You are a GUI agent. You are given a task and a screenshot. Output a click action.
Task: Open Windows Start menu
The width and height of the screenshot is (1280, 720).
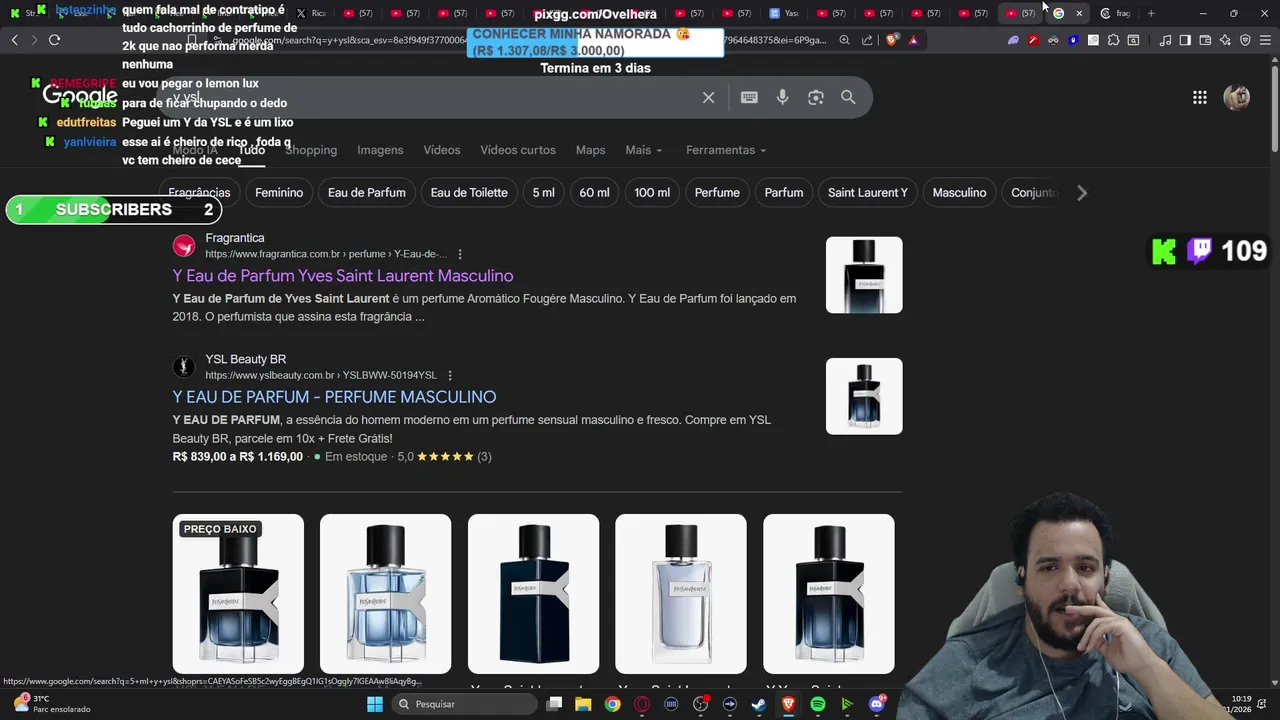pyautogui.click(x=375, y=704)
